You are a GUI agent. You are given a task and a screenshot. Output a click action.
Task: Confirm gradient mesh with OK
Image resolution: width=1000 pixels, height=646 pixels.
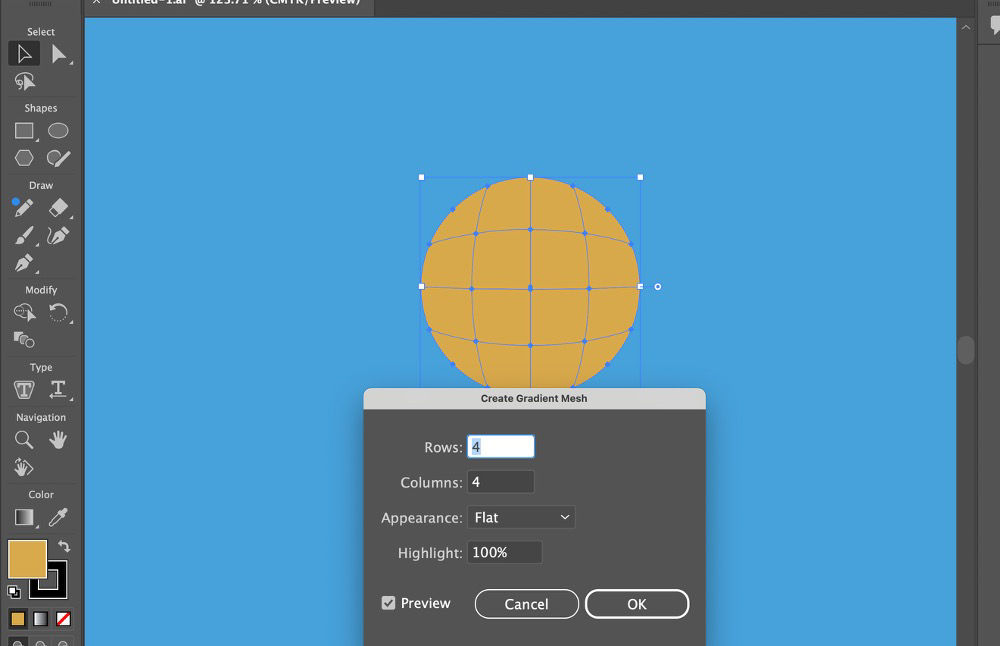[x=637, y=604]
